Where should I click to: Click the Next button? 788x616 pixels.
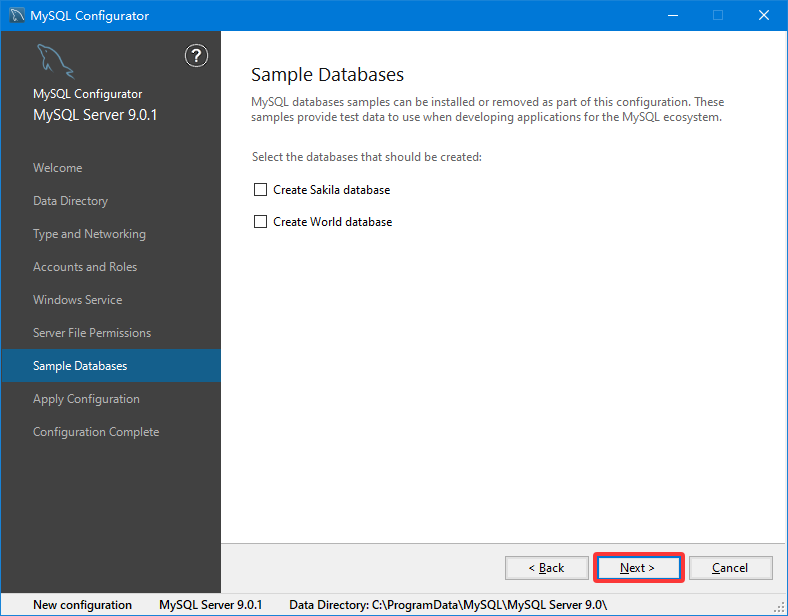pyautogui.click(x=638, y=568)
